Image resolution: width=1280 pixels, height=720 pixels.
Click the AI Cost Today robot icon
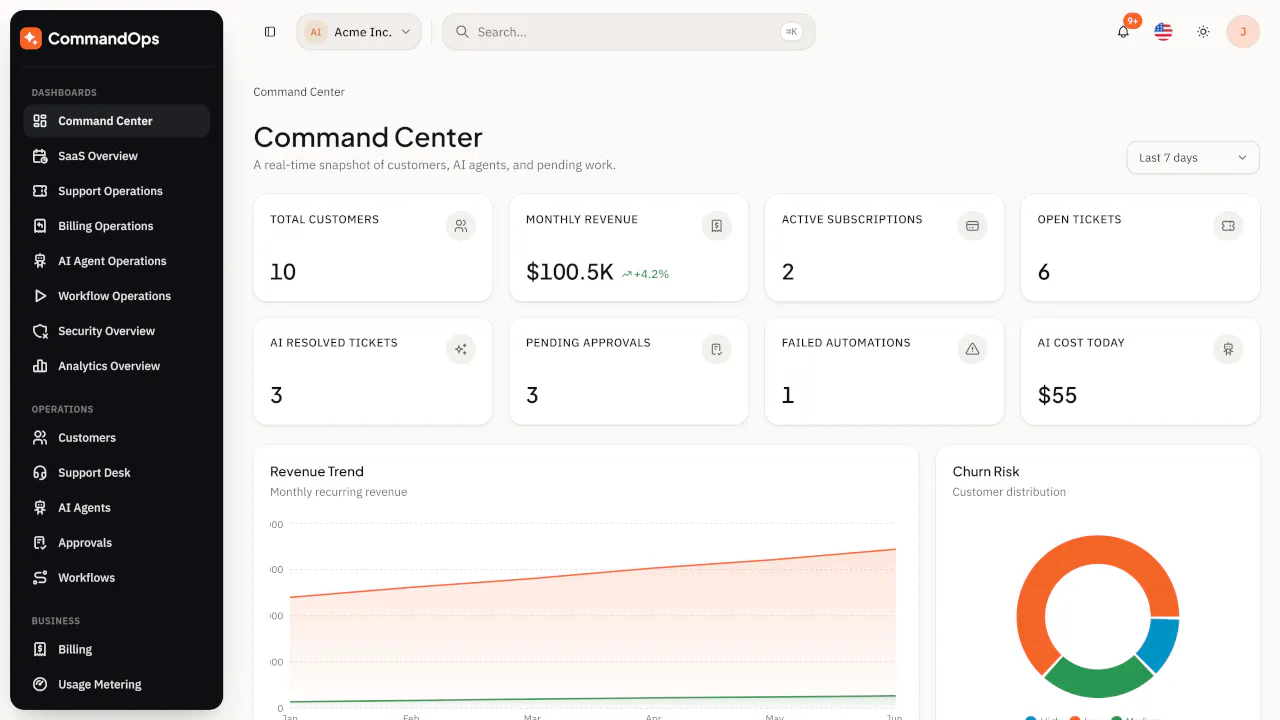click(x=1229, y=349)
